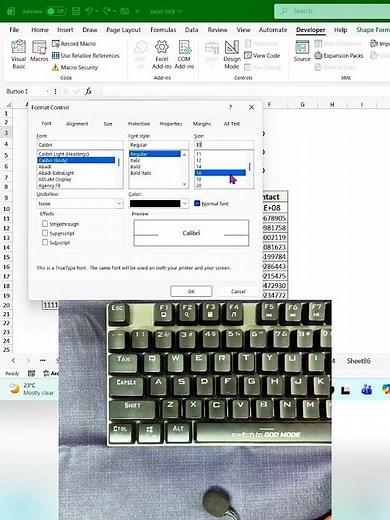
Task: Click the Size list scrollbar thumb
Action: click(x=249, y=166)
